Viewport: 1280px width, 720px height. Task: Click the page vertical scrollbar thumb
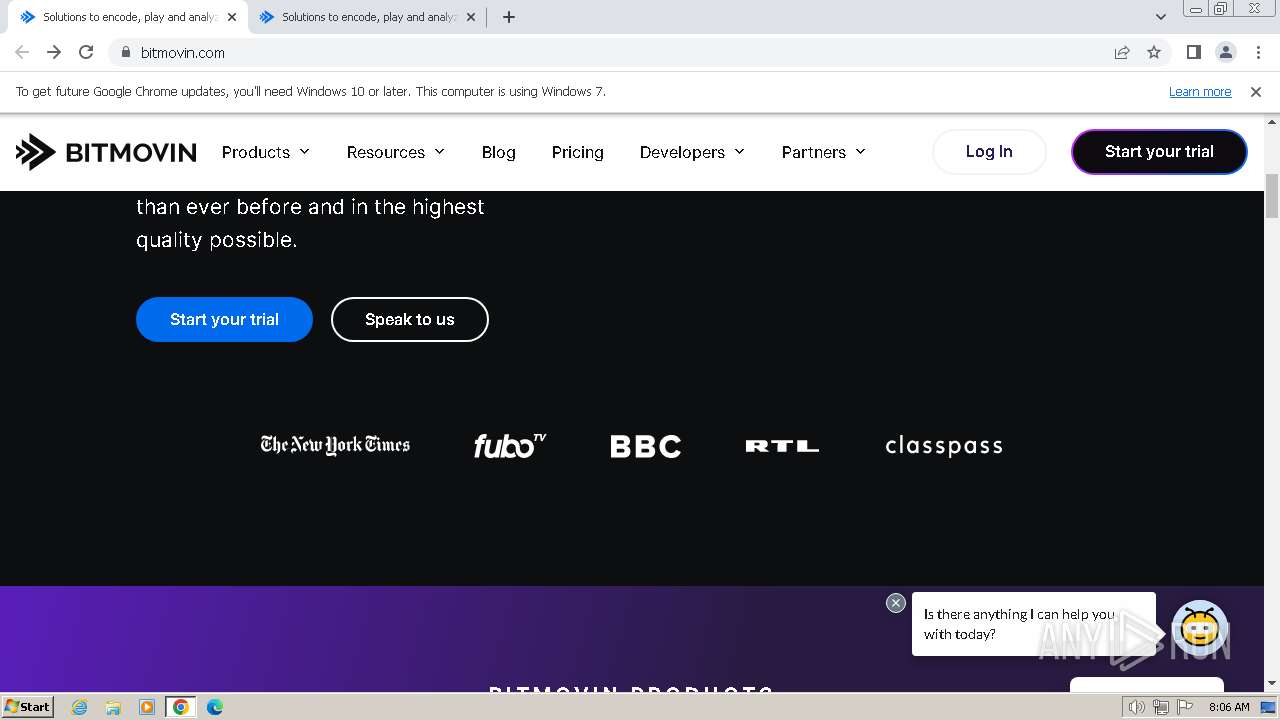[x=1272, y=196]
